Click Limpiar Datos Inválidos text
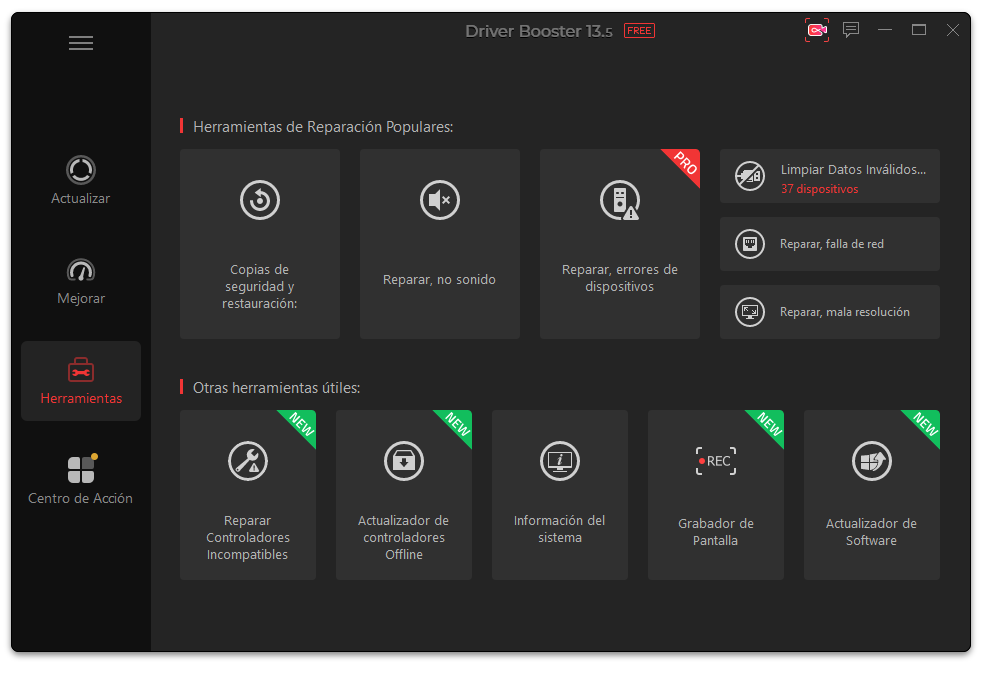 [853, 169]
